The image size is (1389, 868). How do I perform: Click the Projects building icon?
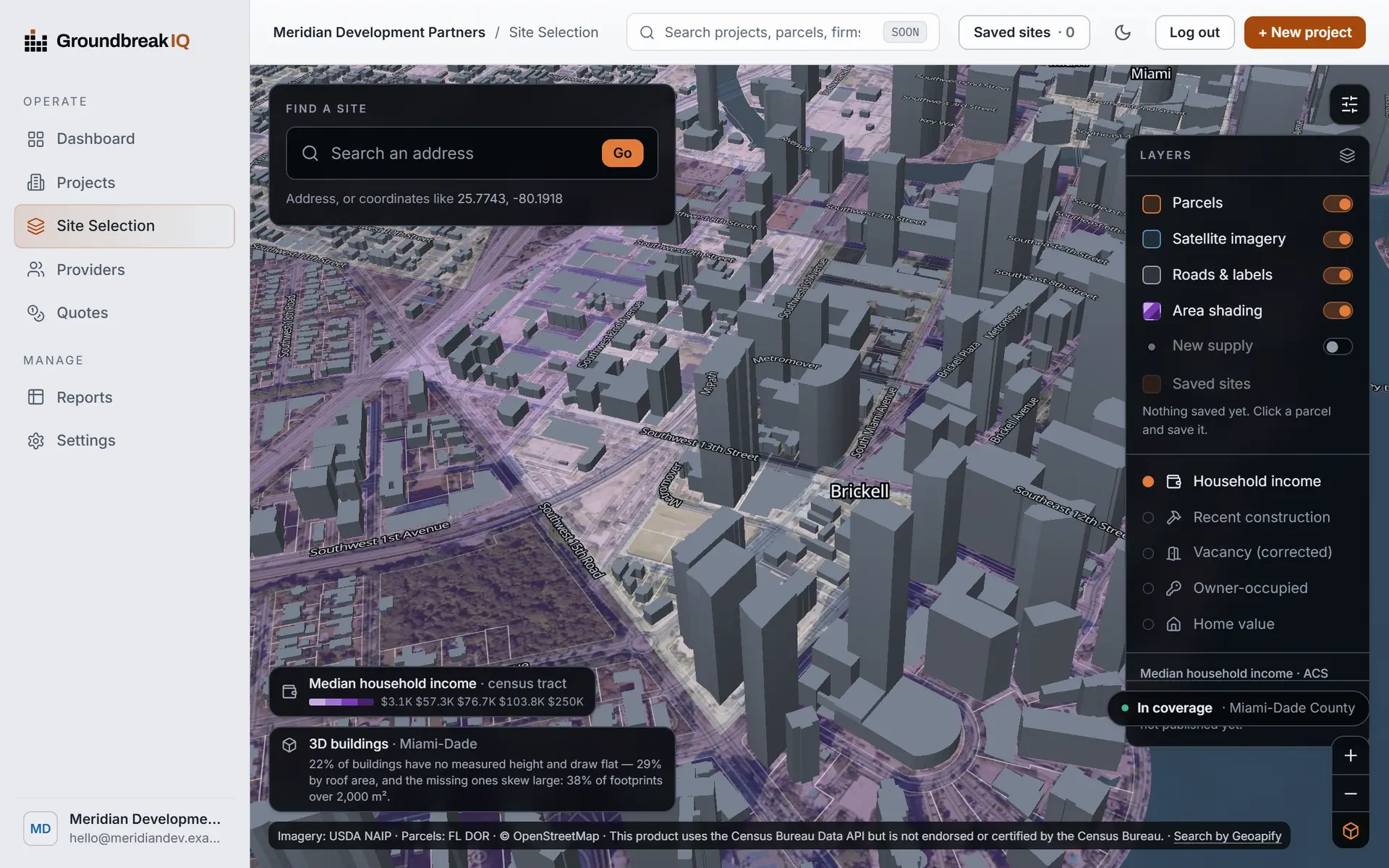(x=35, y=182)
